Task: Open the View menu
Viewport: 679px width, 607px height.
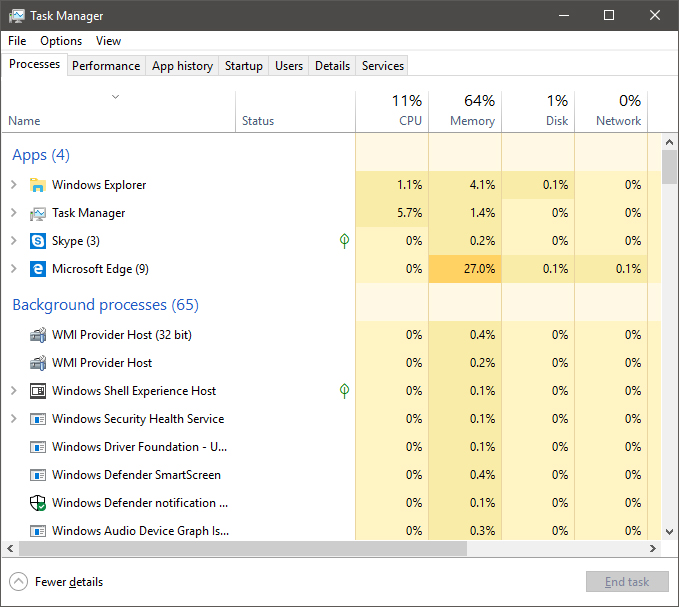Action: (x=108, y=41)
